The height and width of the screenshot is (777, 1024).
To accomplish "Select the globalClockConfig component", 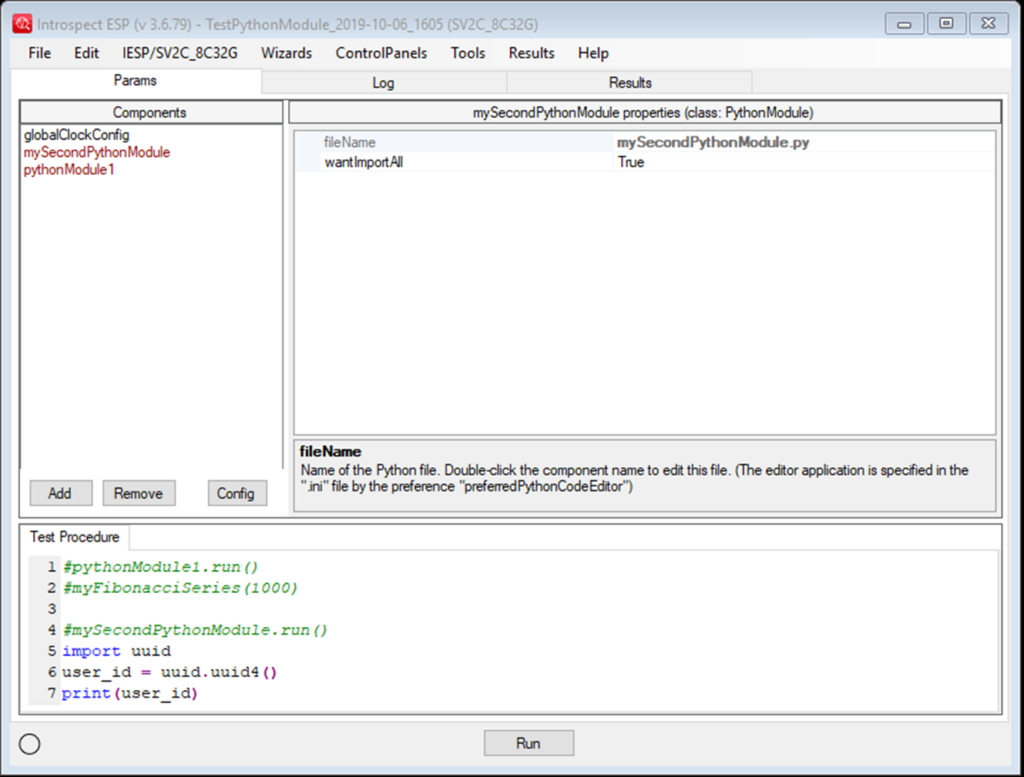I will pos(76,134).
